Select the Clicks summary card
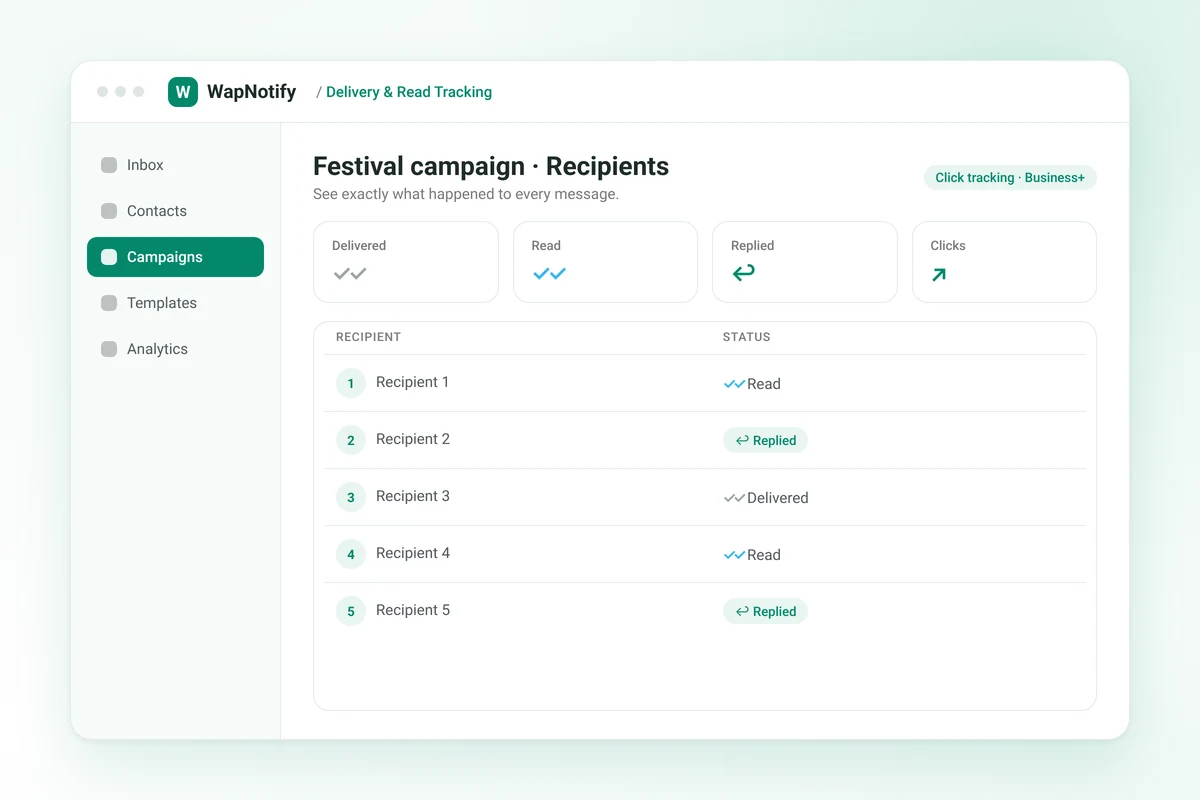The width and height of the screenshot is (1200, 800). coord(1004,262)
